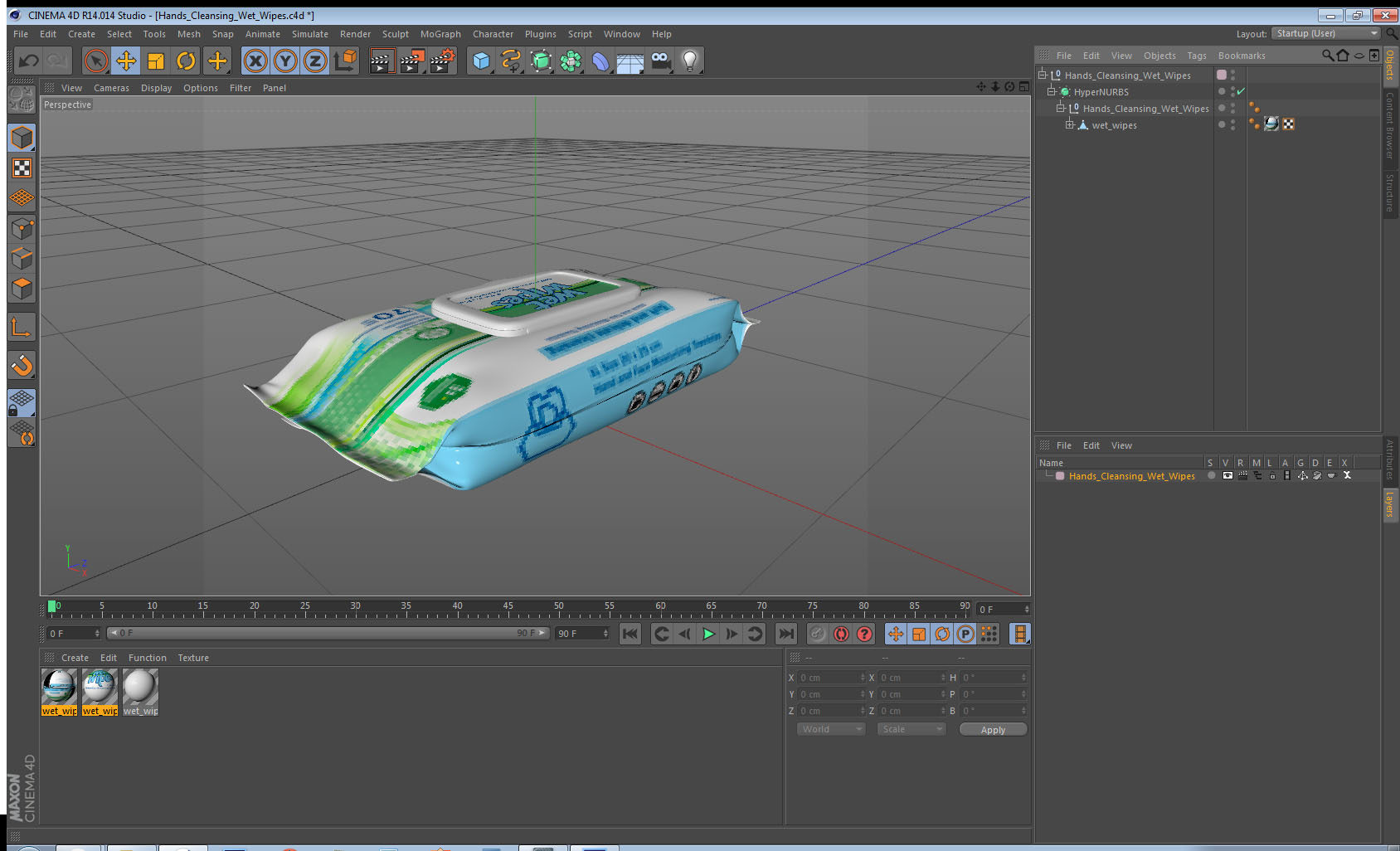1400x851 pixels.
Task: Open Object Manager Tags menu
Action: pos(1196,56)
